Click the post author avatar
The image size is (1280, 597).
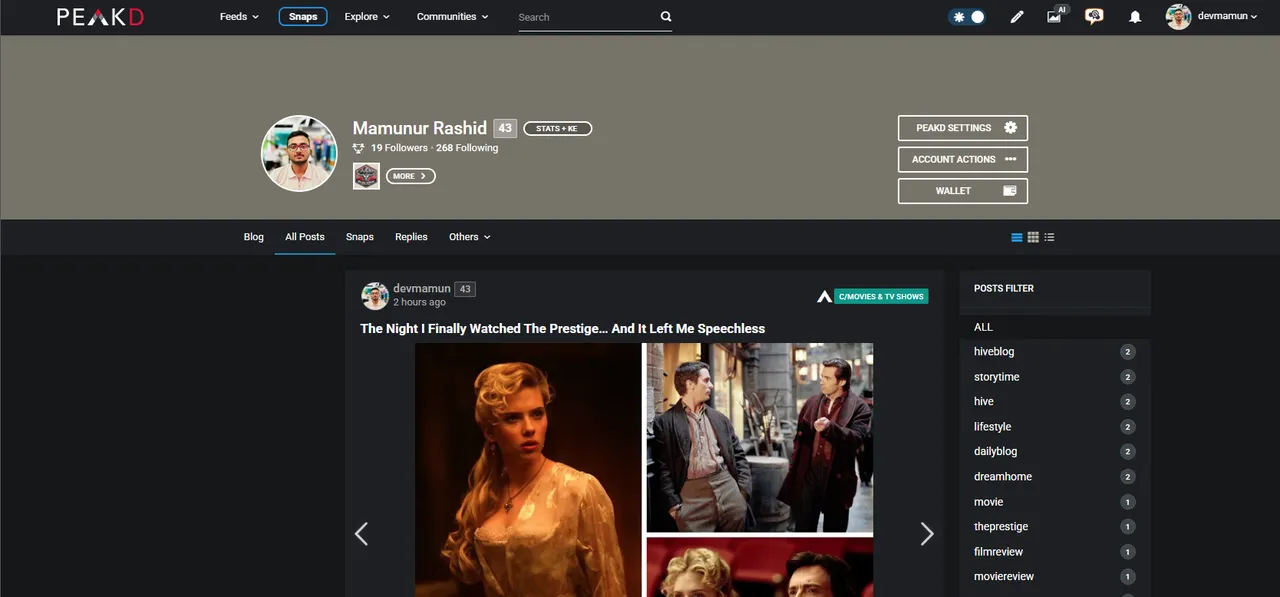(x=375, y=295)
